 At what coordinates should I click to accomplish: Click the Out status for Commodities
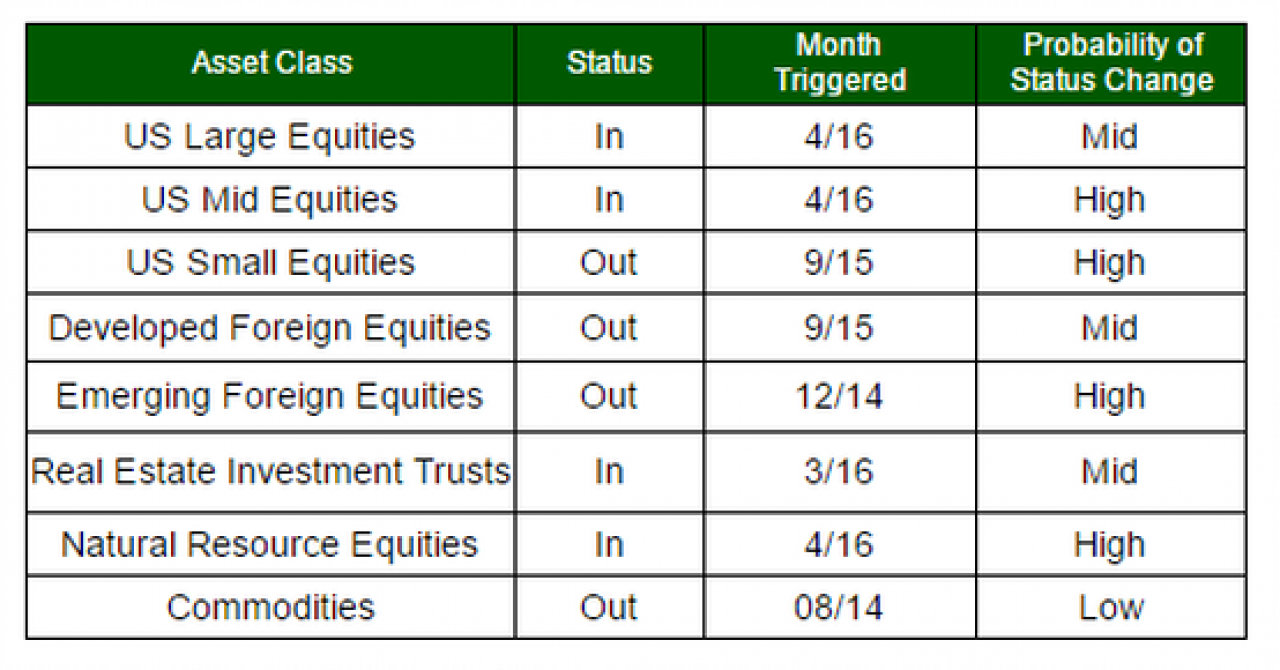[x=609, y=607]
